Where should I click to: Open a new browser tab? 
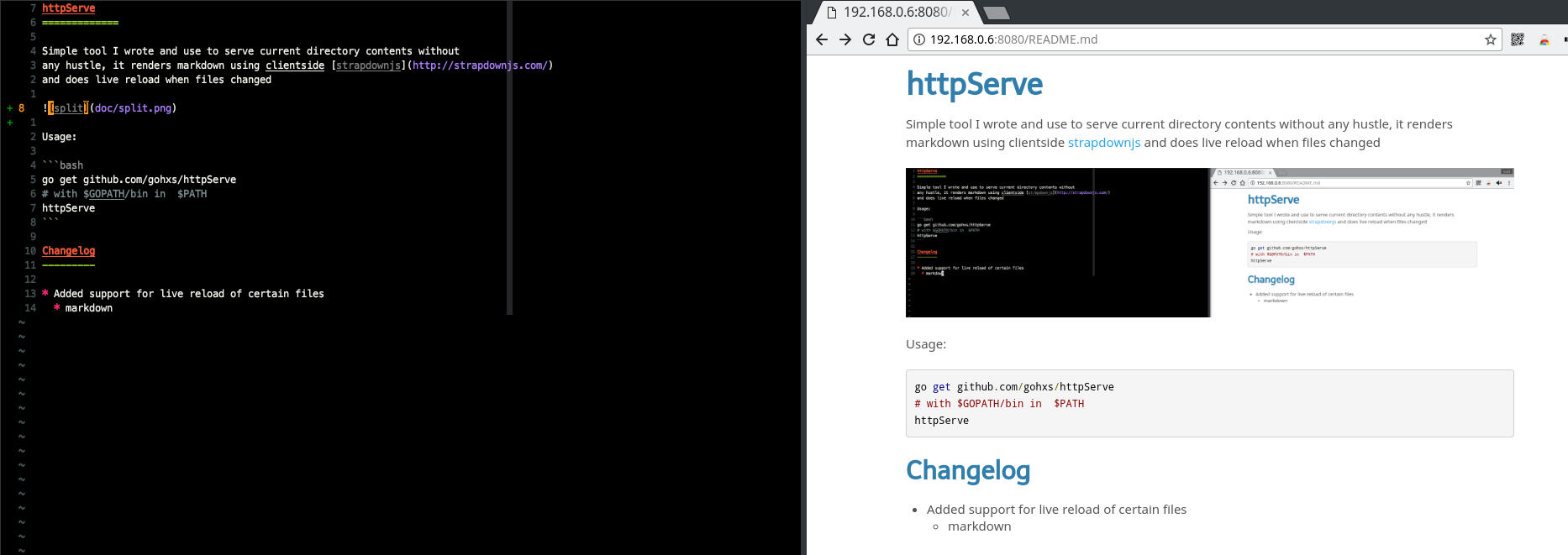pyautogui.click(x=996, y=13)
